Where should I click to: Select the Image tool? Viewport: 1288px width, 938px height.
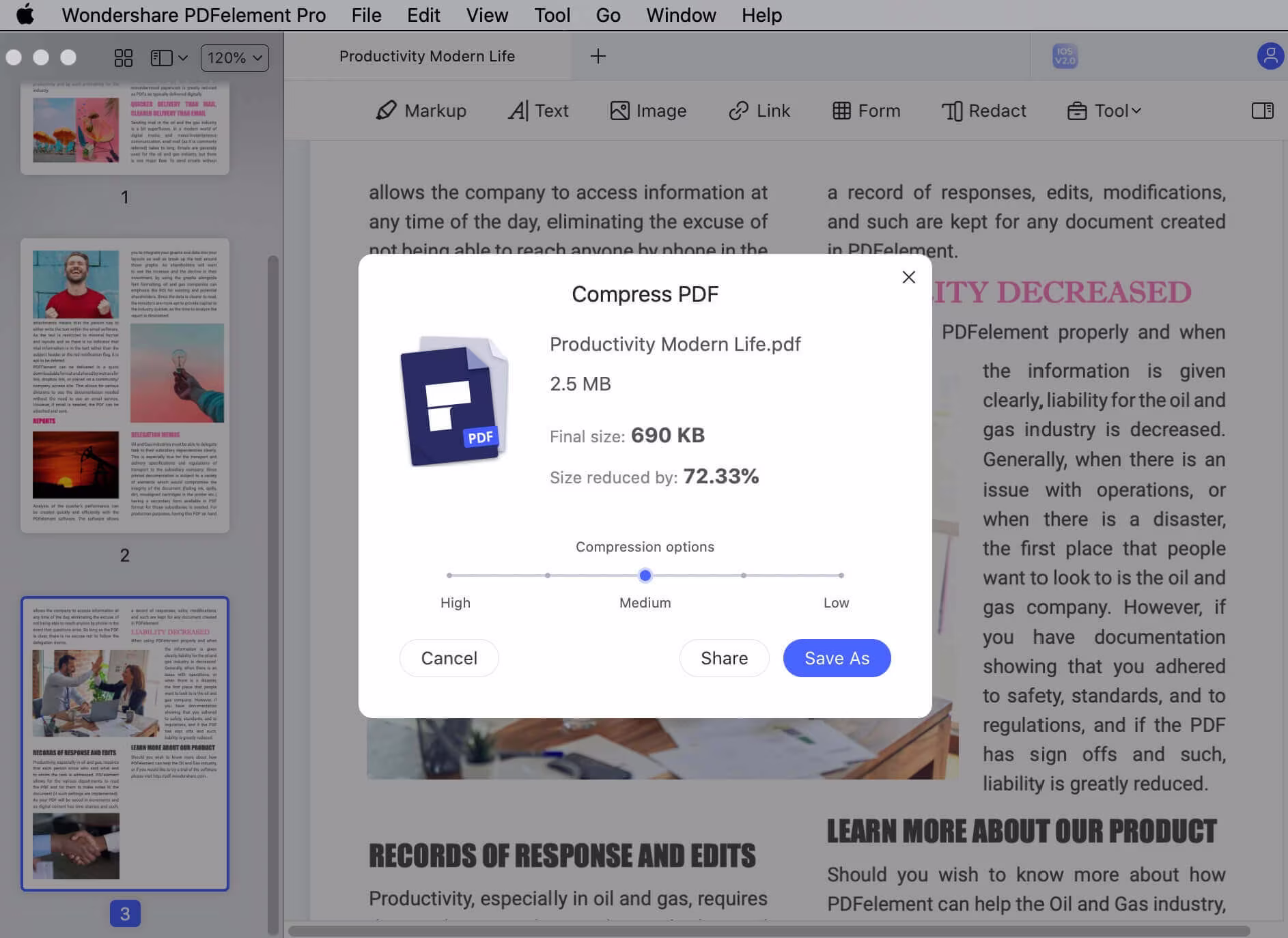click(x=648, y=111)
